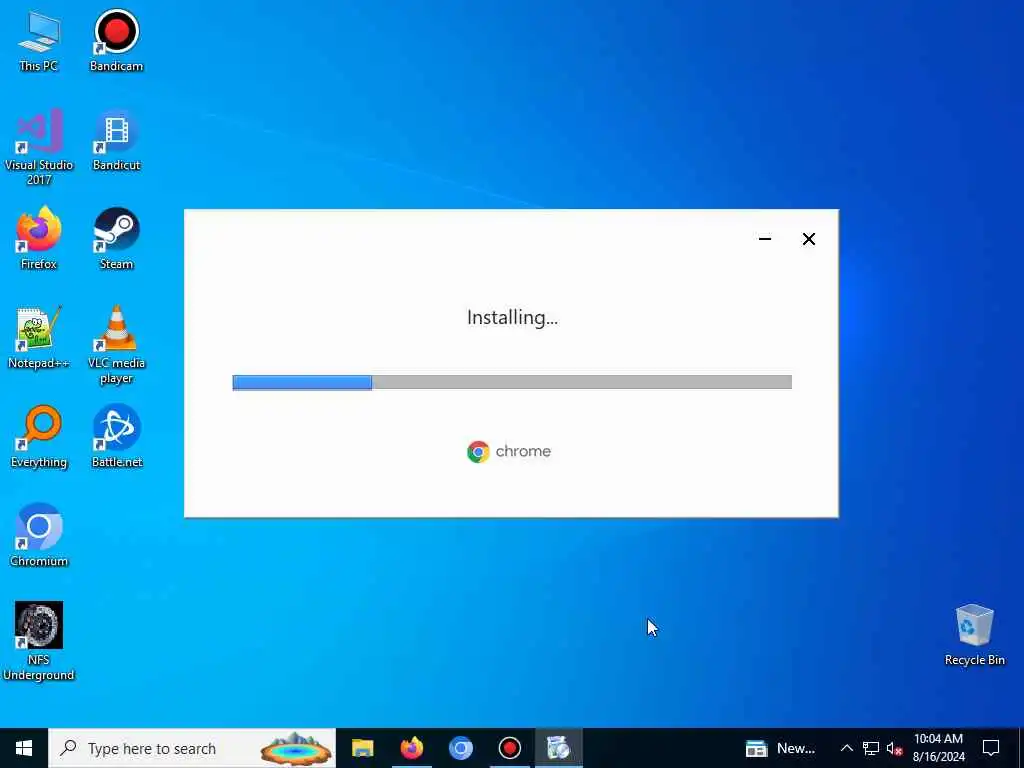Viewport: 1024px width, 768px height.
Task: Select the Steam desktop shortcut
Action: (x=116, y=238)
